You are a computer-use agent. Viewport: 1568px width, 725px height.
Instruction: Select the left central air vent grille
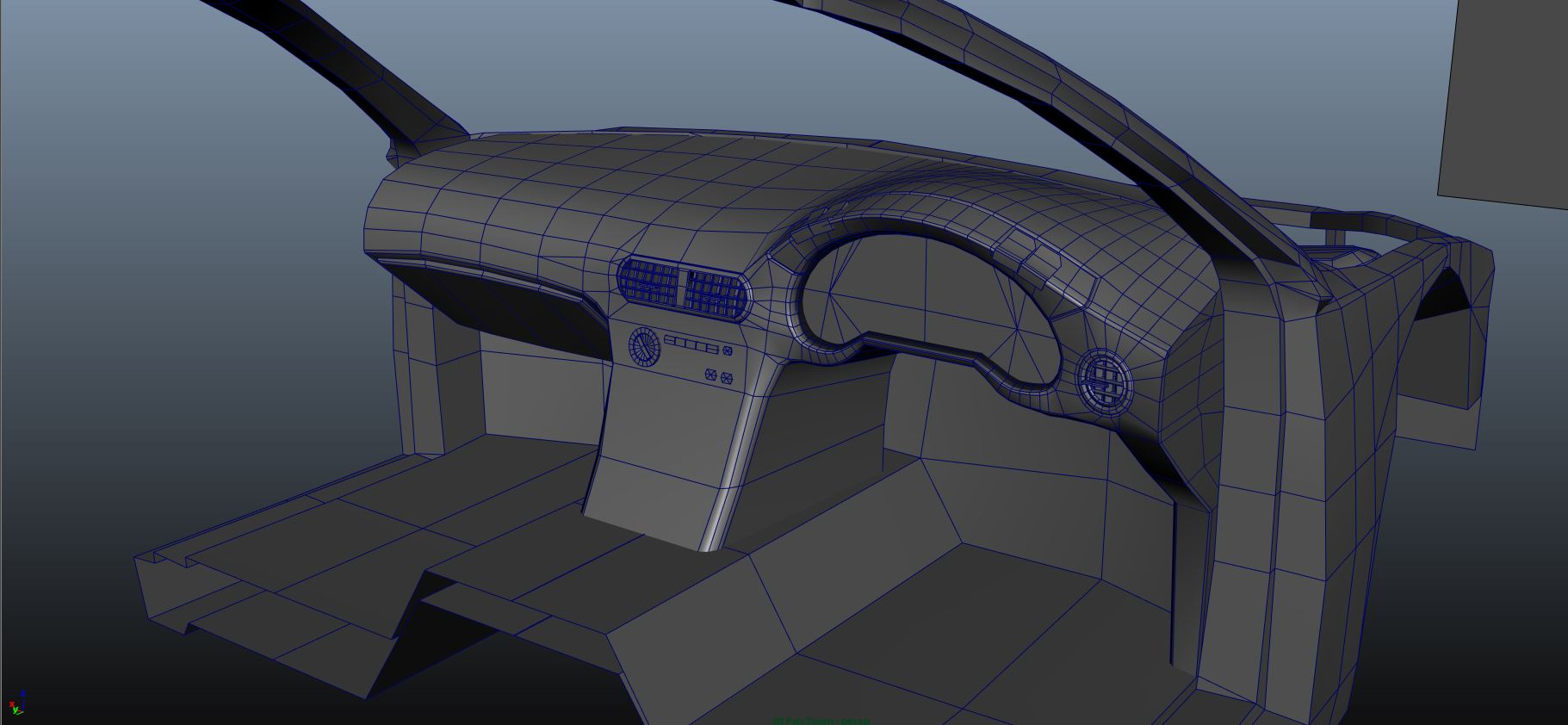(650, 282)
